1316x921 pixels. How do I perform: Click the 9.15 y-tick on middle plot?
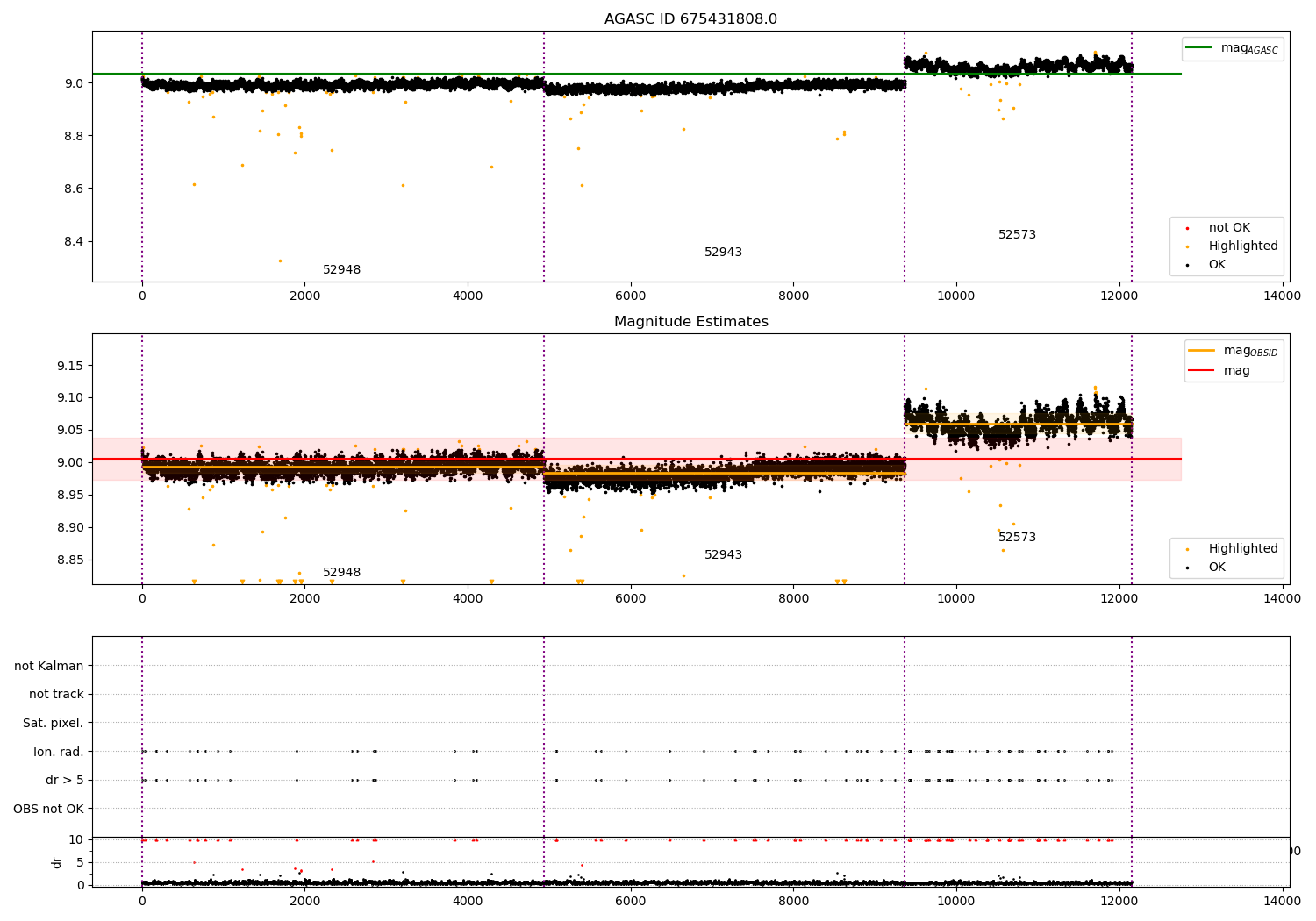coord(70,366)
